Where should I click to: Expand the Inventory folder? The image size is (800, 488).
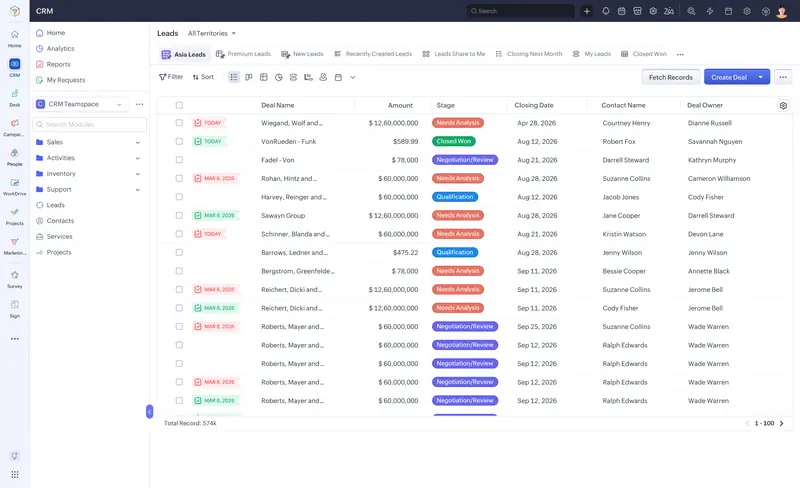[138, 174]
